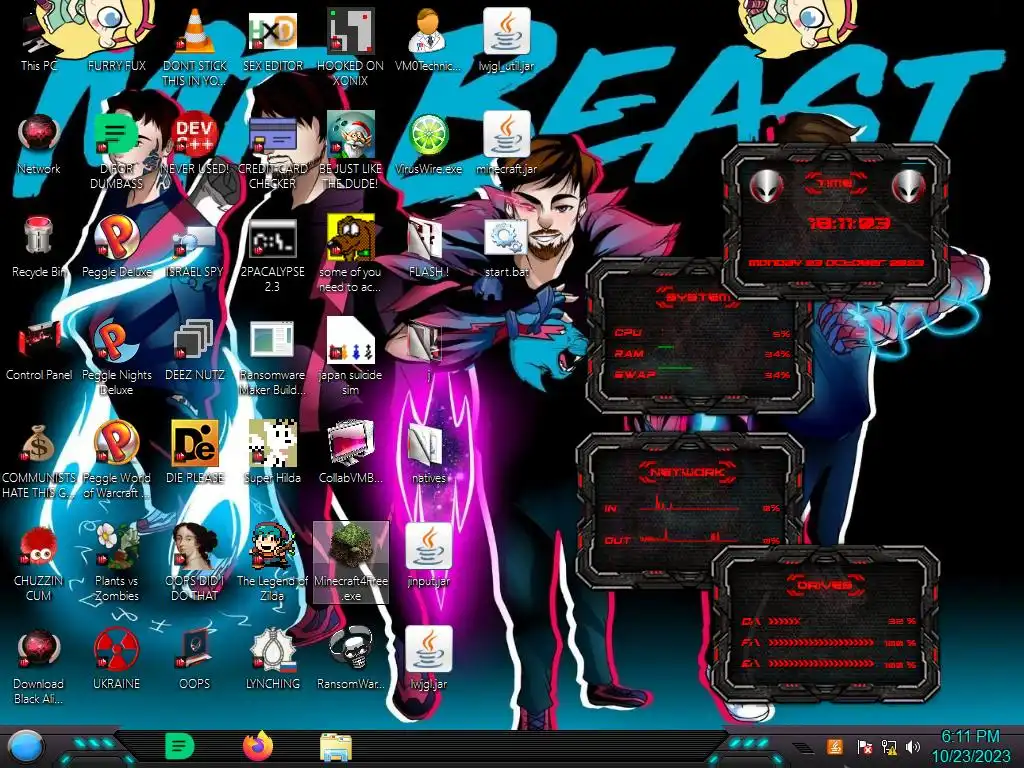The height and width of the screenshot is (768, 1024).
Task: Click the System widget CPU readout
Action: [x=702, y=333]
